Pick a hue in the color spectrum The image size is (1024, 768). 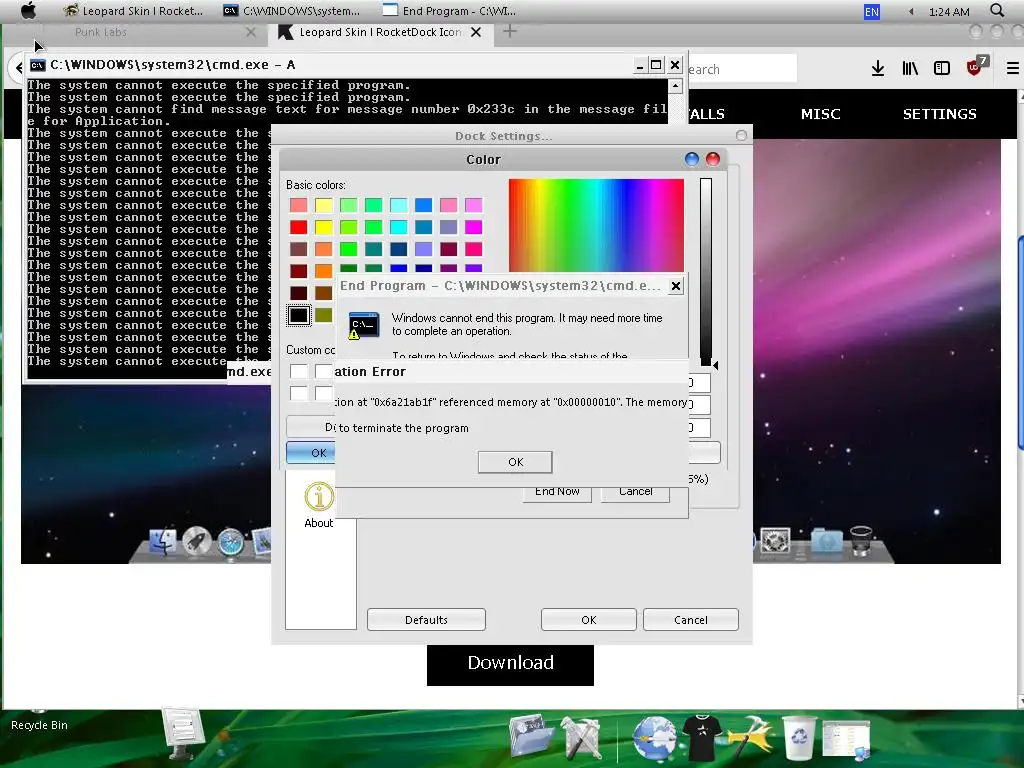tap(596, 225)
